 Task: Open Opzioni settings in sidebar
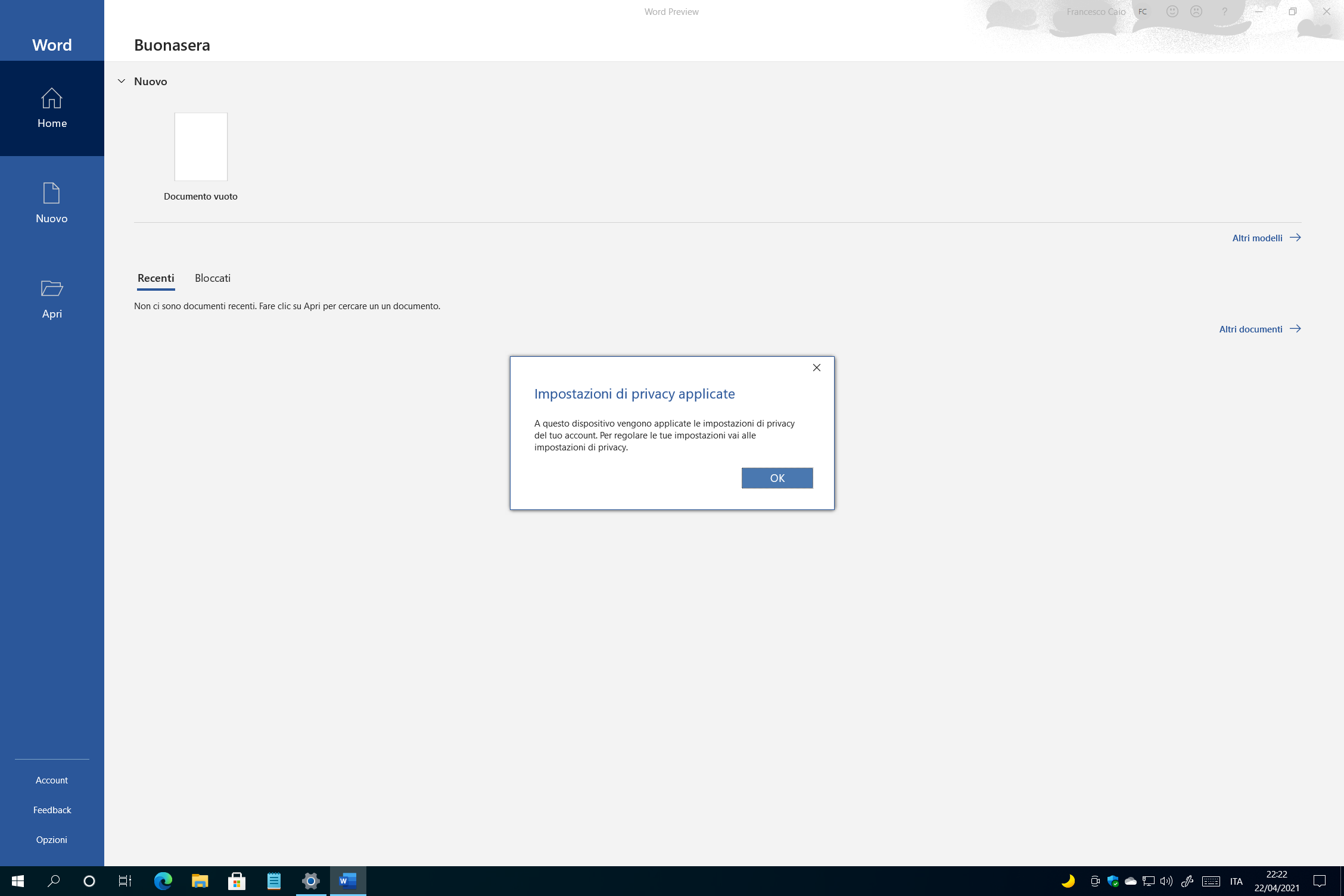tap(52, 839)
